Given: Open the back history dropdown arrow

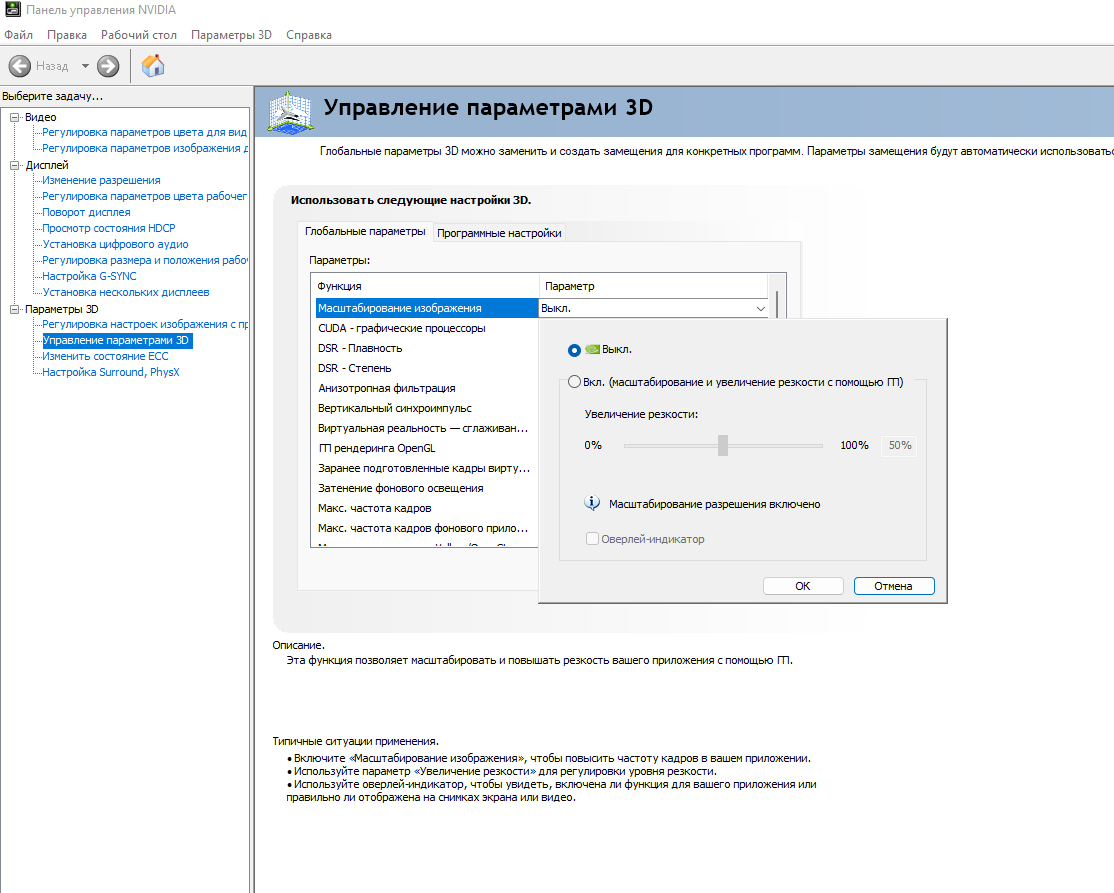Looking at the screenshot, I should pyautogui.click(x=85, y=66).
